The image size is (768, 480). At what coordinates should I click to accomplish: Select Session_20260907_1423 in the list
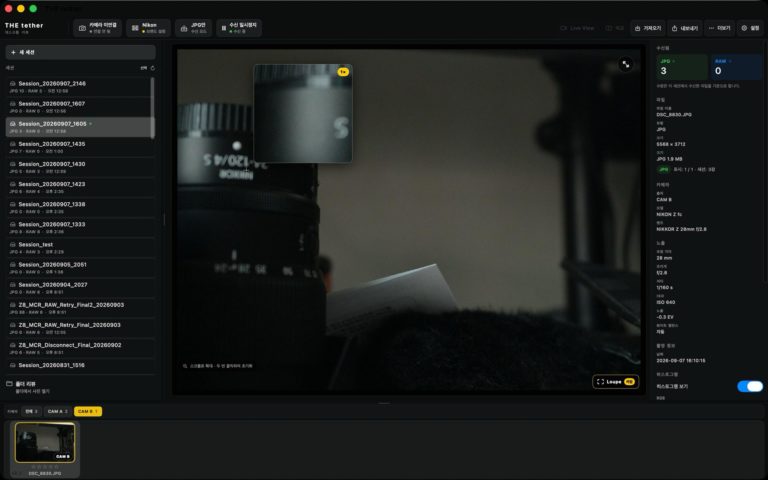tap(78, 187)
